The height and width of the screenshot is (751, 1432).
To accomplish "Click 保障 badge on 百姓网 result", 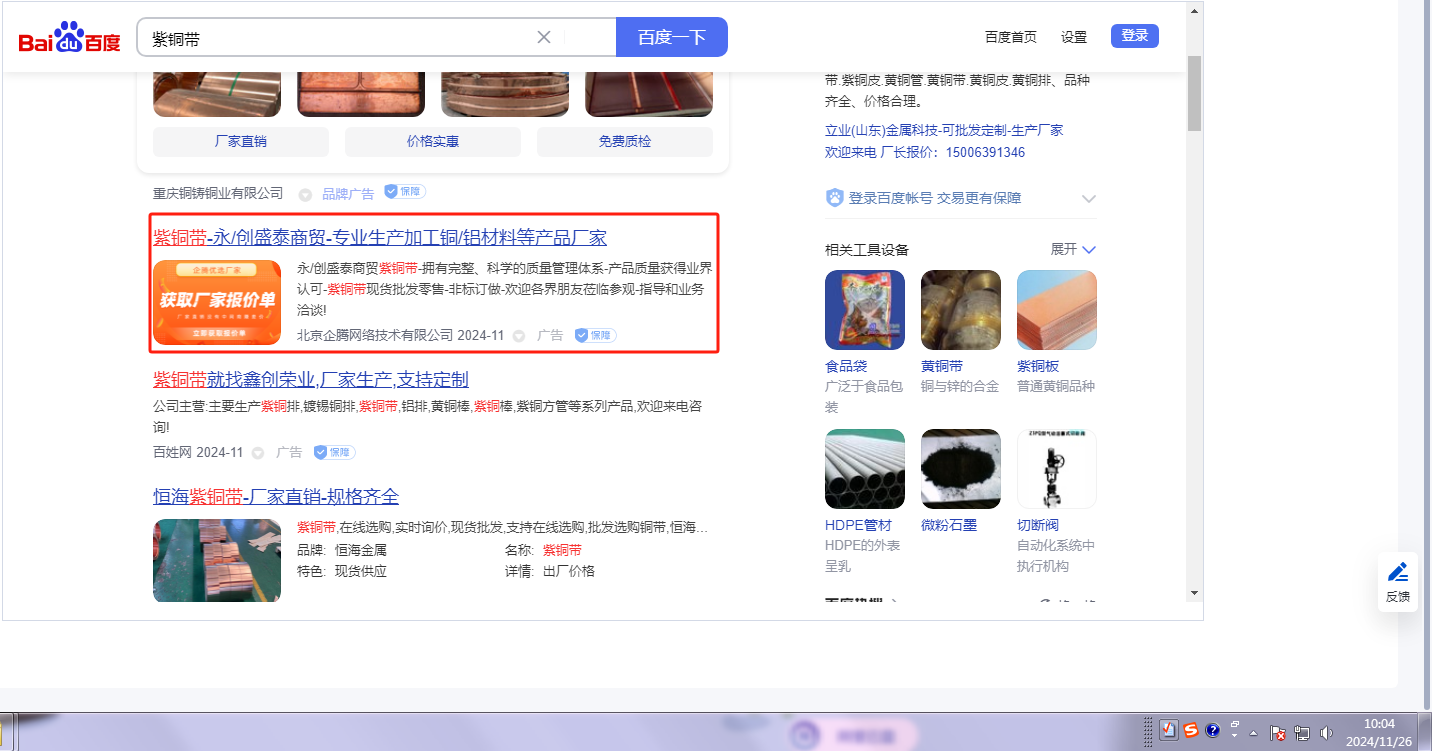I will coord(334,452).
